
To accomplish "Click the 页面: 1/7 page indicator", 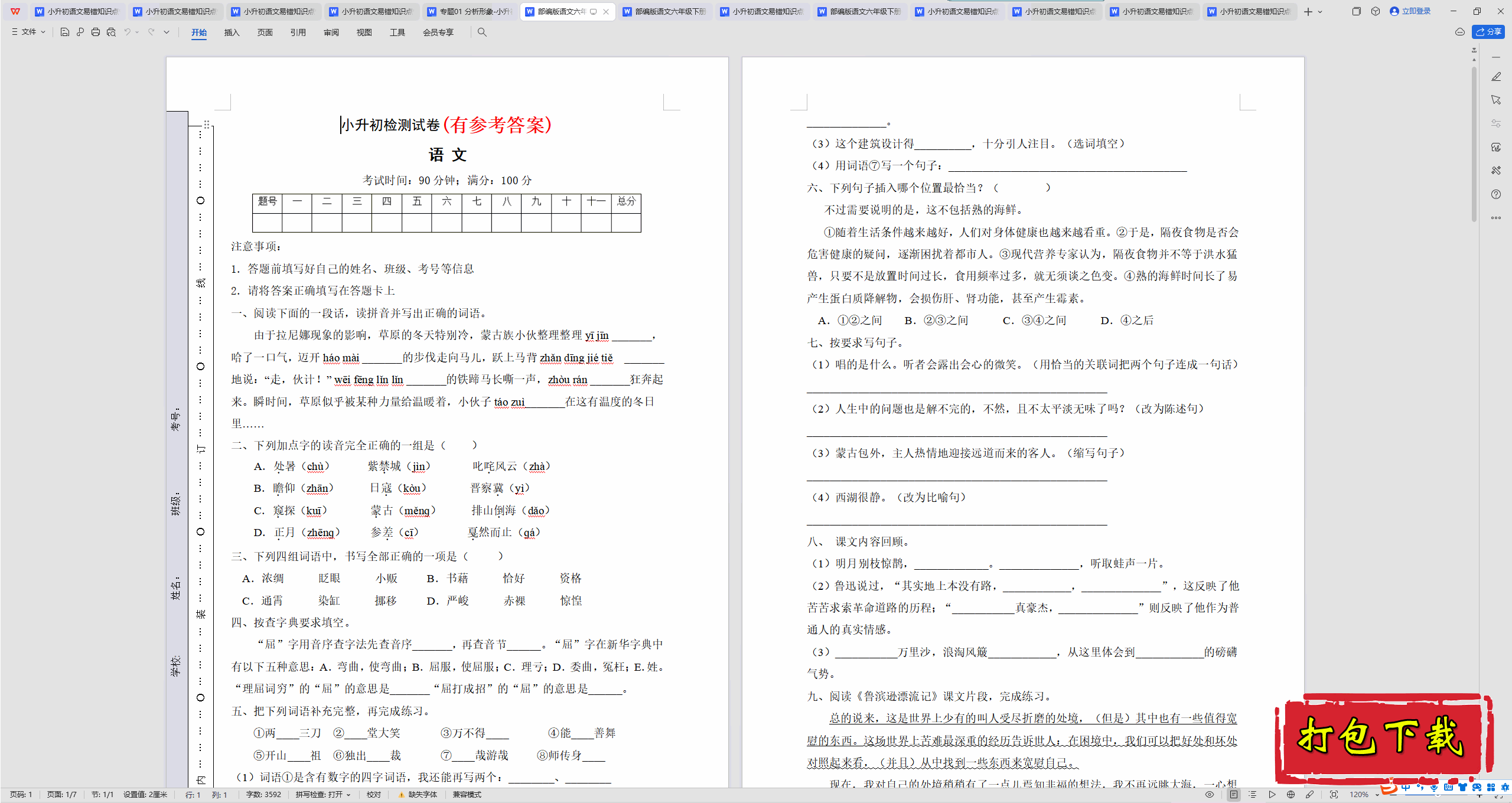I will click(62, 795).
